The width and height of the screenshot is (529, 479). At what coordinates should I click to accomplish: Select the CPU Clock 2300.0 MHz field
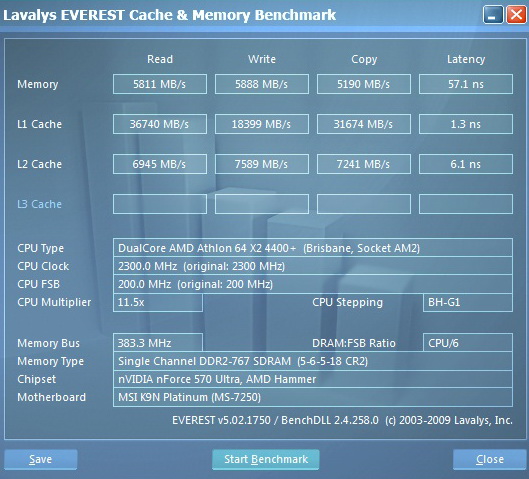(313, 266)
